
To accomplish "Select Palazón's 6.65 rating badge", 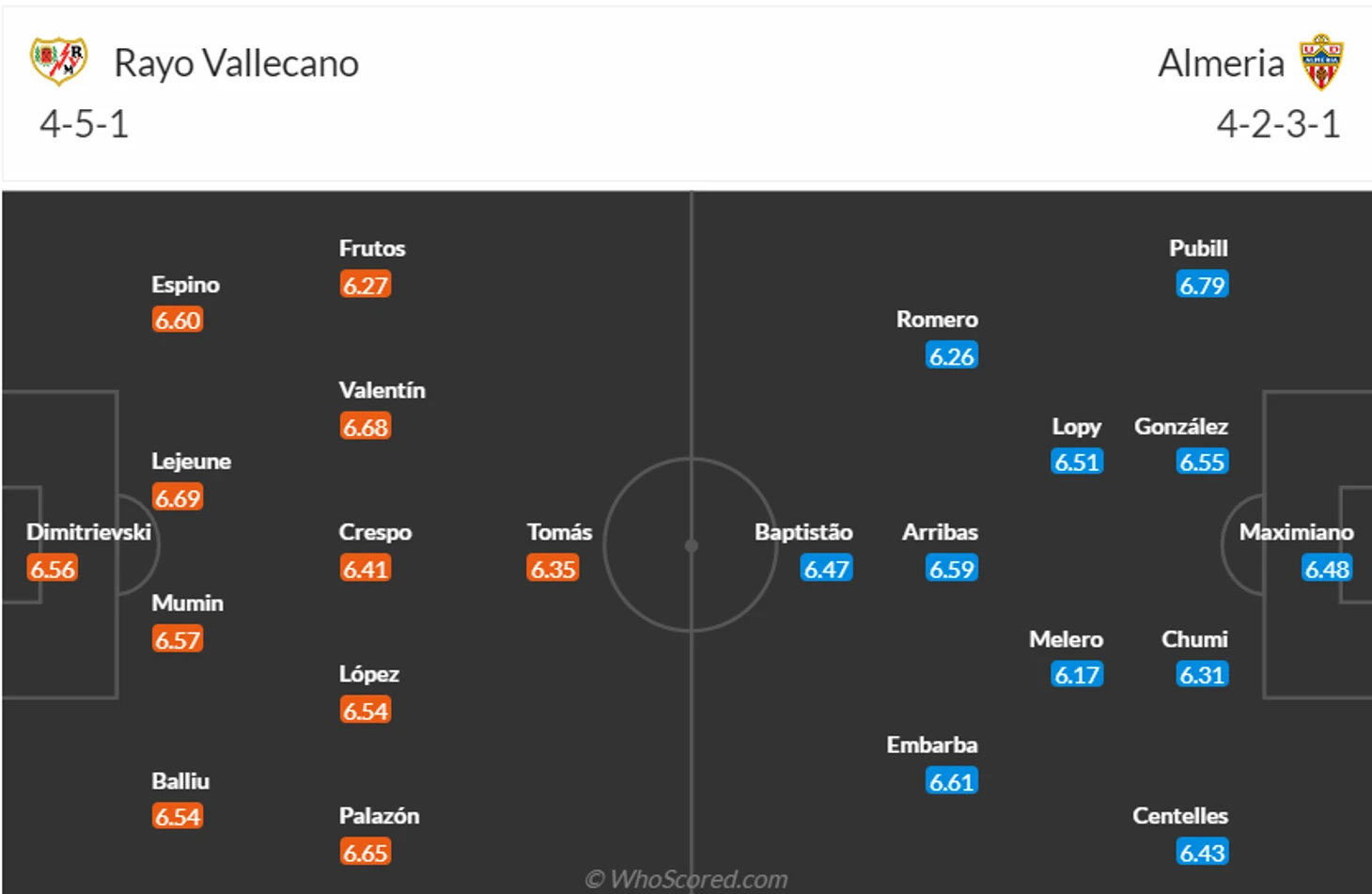I will [366, 853].
